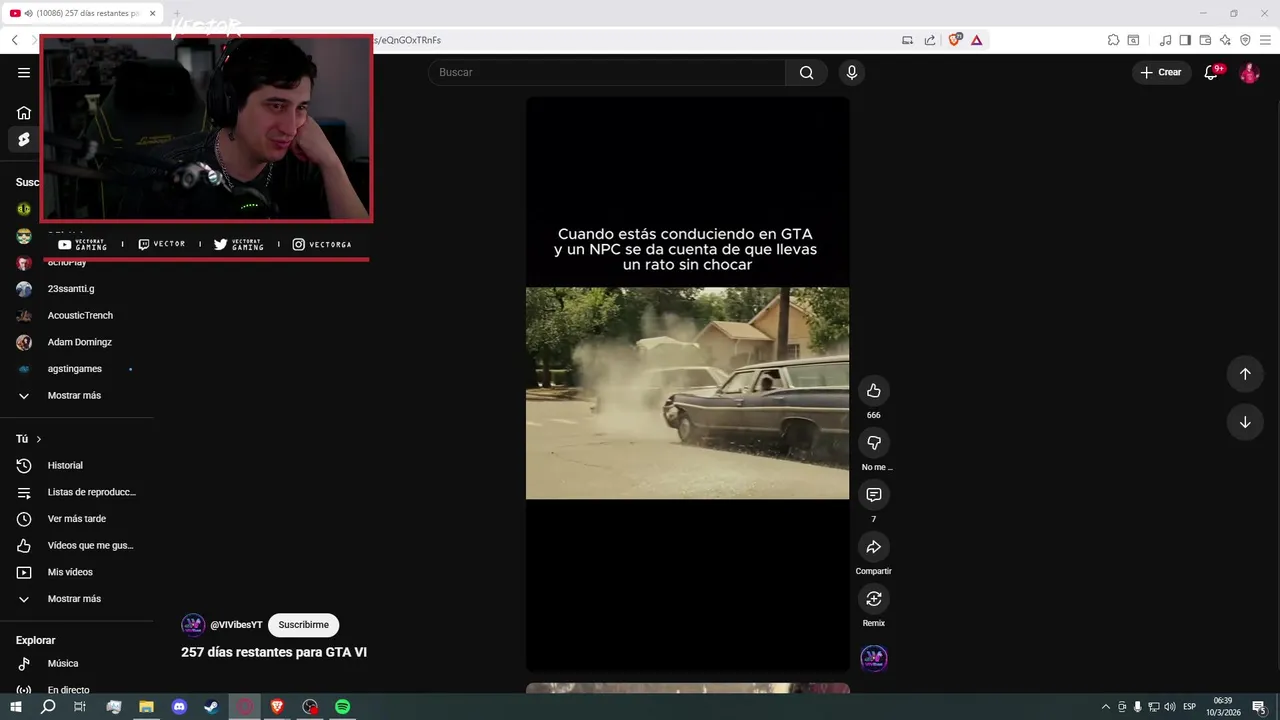Open the sound source thumbnail of Short
1280x720 pixels.
[874, 658]
